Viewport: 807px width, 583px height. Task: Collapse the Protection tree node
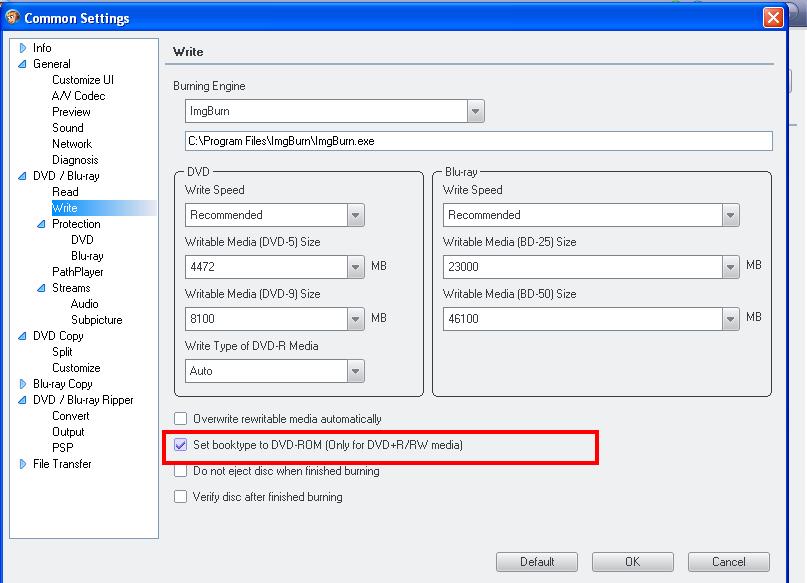click(x=42, y=224)
